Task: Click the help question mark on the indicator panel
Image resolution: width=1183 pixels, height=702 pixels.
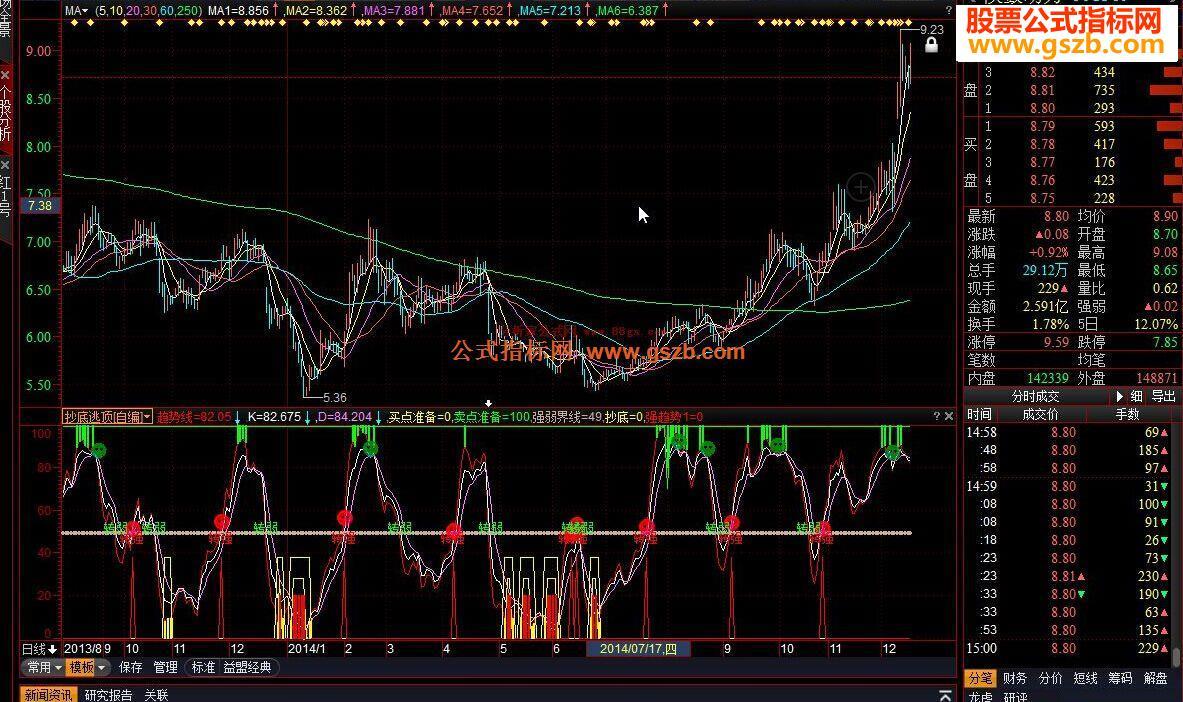Action: [x=937, y=416]
